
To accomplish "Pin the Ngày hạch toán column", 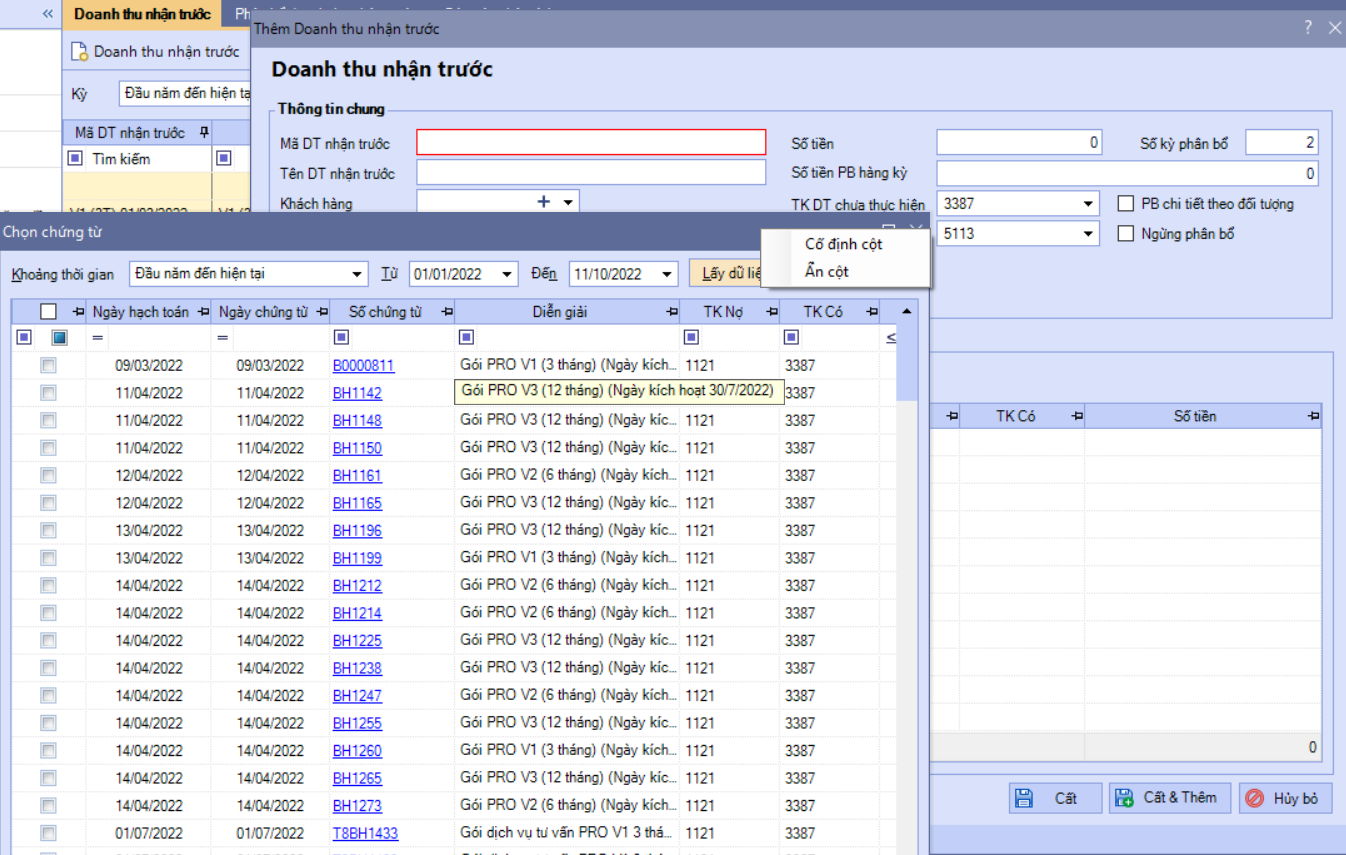I will [x=203, y=312].
